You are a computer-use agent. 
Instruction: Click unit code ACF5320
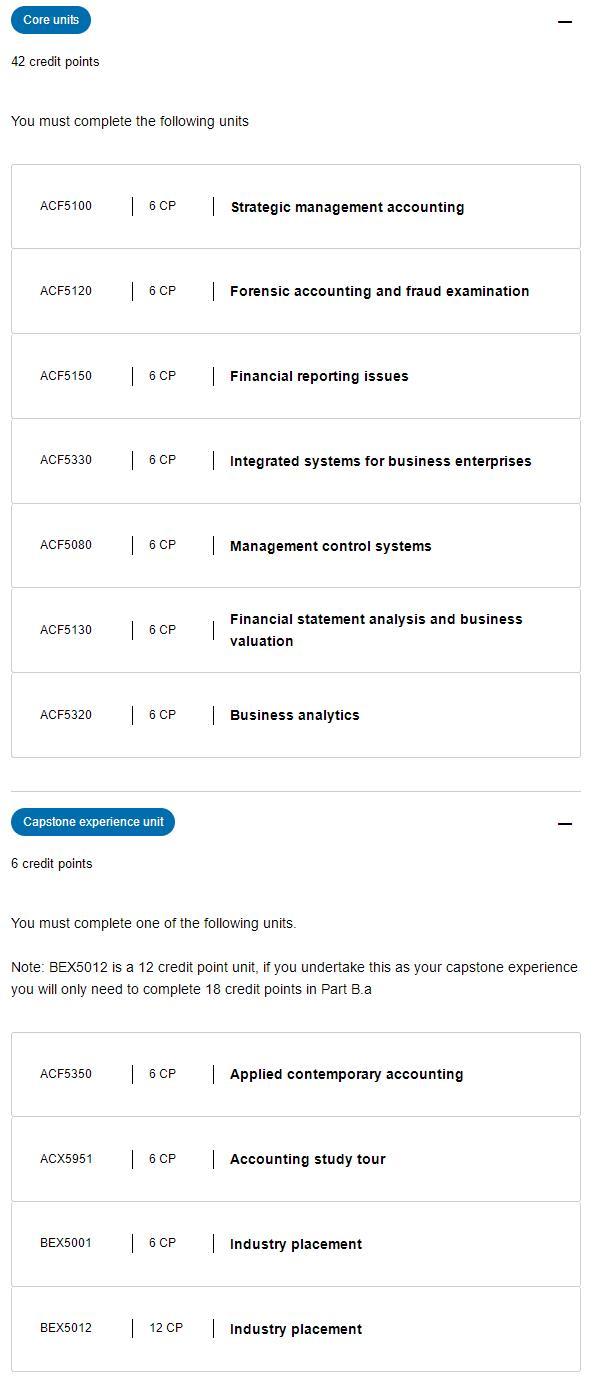coord(66,715)
